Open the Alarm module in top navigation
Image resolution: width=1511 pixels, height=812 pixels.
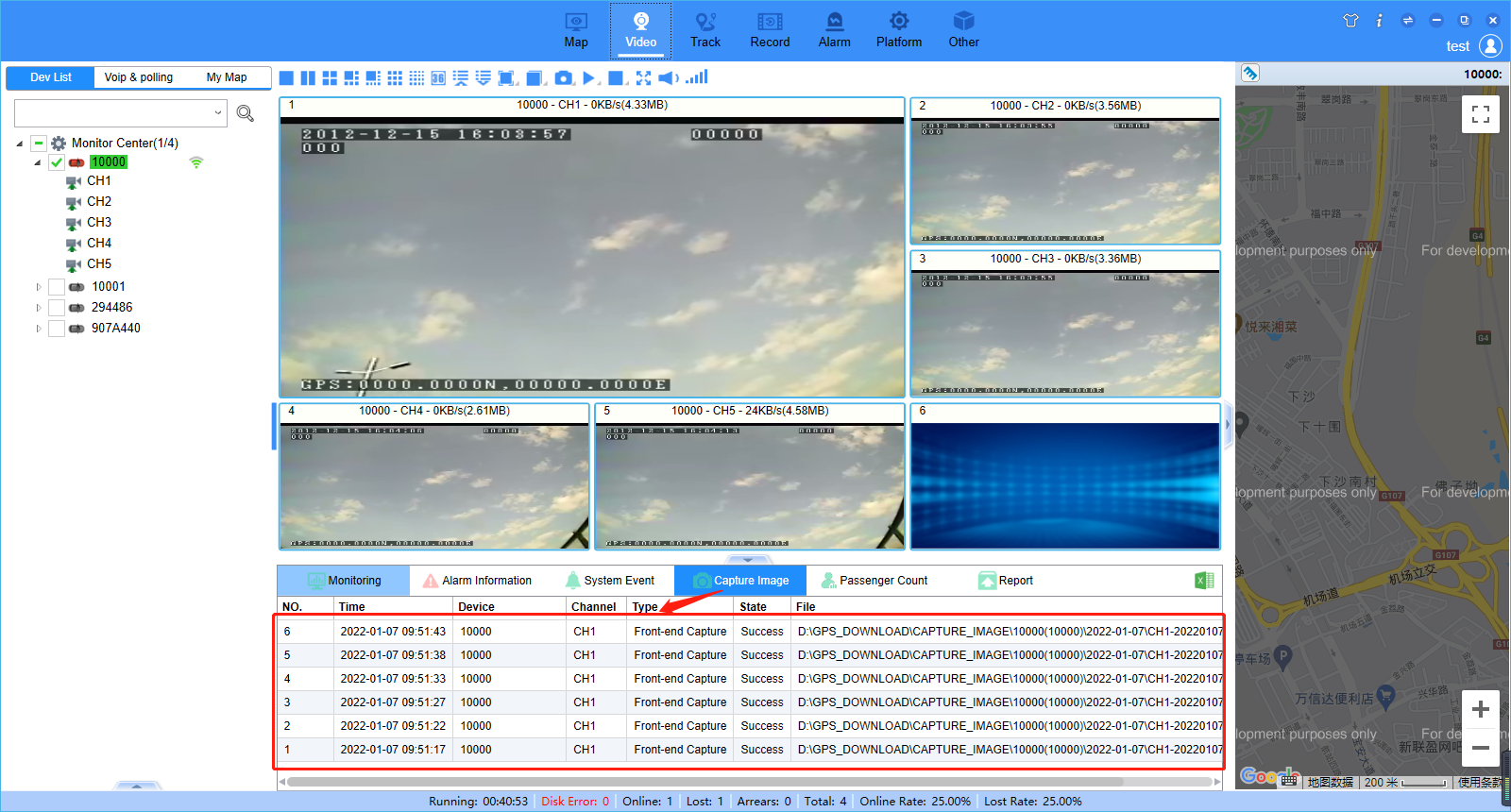coord(834,29)
